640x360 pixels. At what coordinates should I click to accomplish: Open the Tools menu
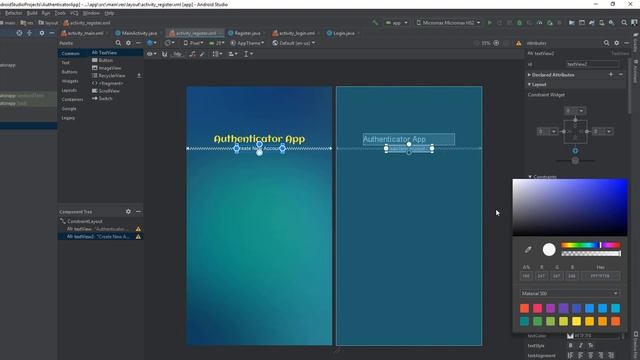[60, 13]
